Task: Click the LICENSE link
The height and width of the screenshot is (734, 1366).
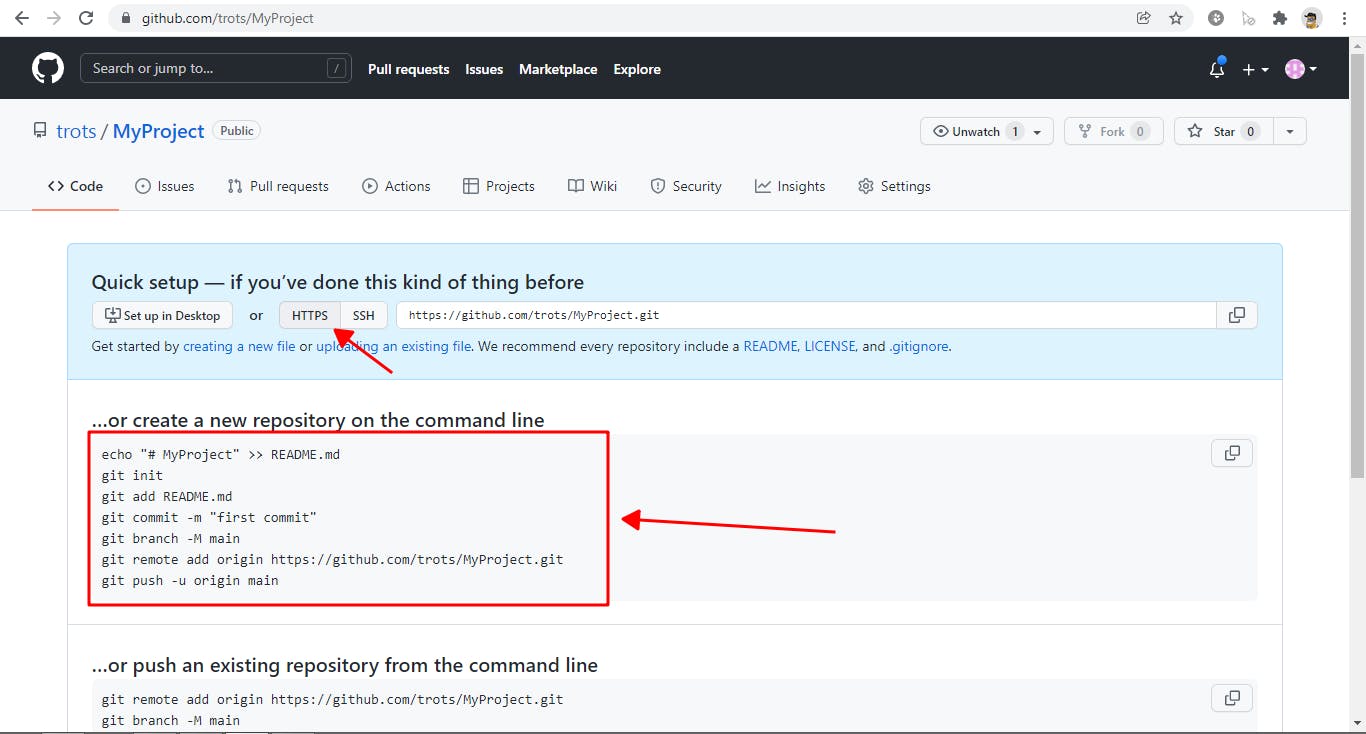Action: 830,346
